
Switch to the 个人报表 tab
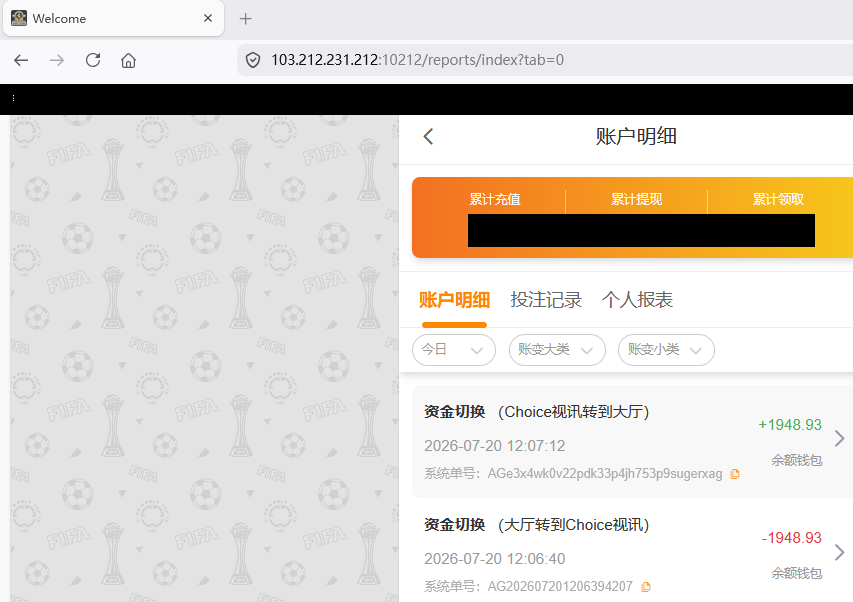[637, 300]
